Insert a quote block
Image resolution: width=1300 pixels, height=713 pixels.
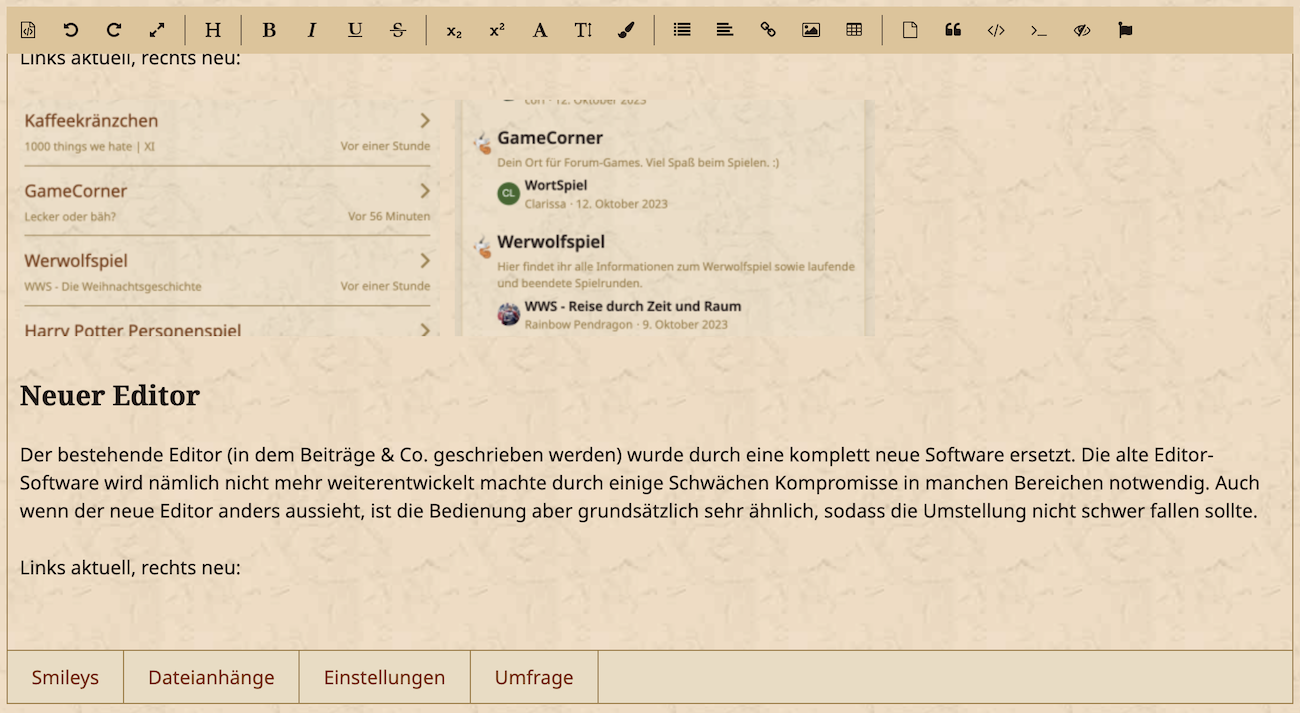(953, 30)
